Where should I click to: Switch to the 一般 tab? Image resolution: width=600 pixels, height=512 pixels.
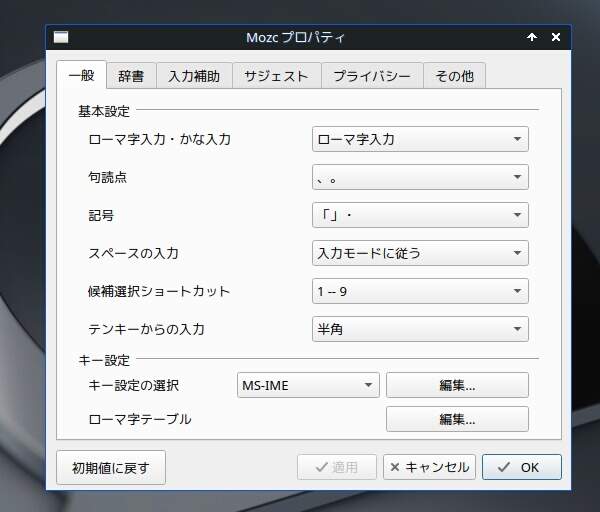click(82, 75)
